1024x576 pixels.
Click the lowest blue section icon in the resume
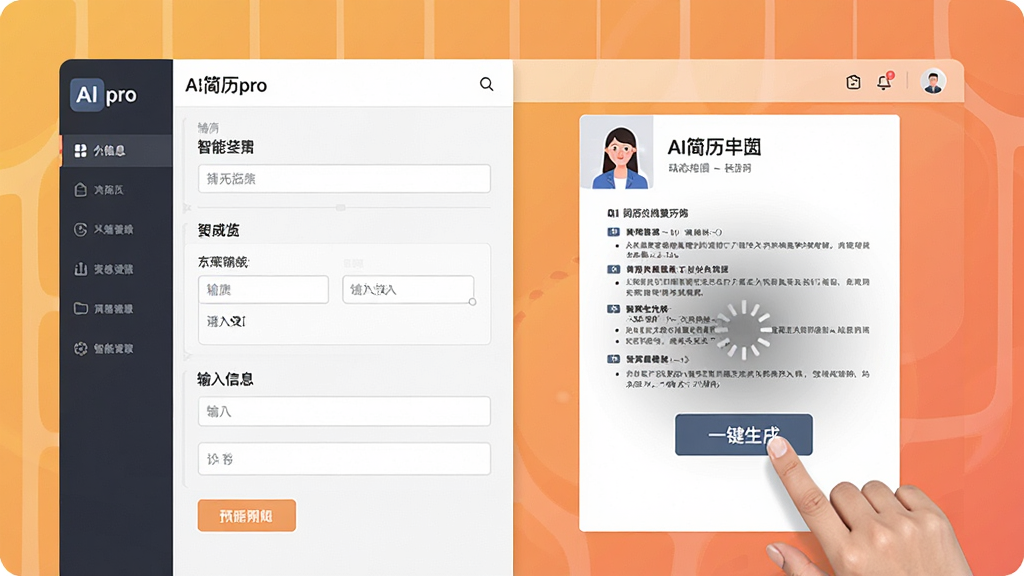pyautogui.click(x=613, y=359)
